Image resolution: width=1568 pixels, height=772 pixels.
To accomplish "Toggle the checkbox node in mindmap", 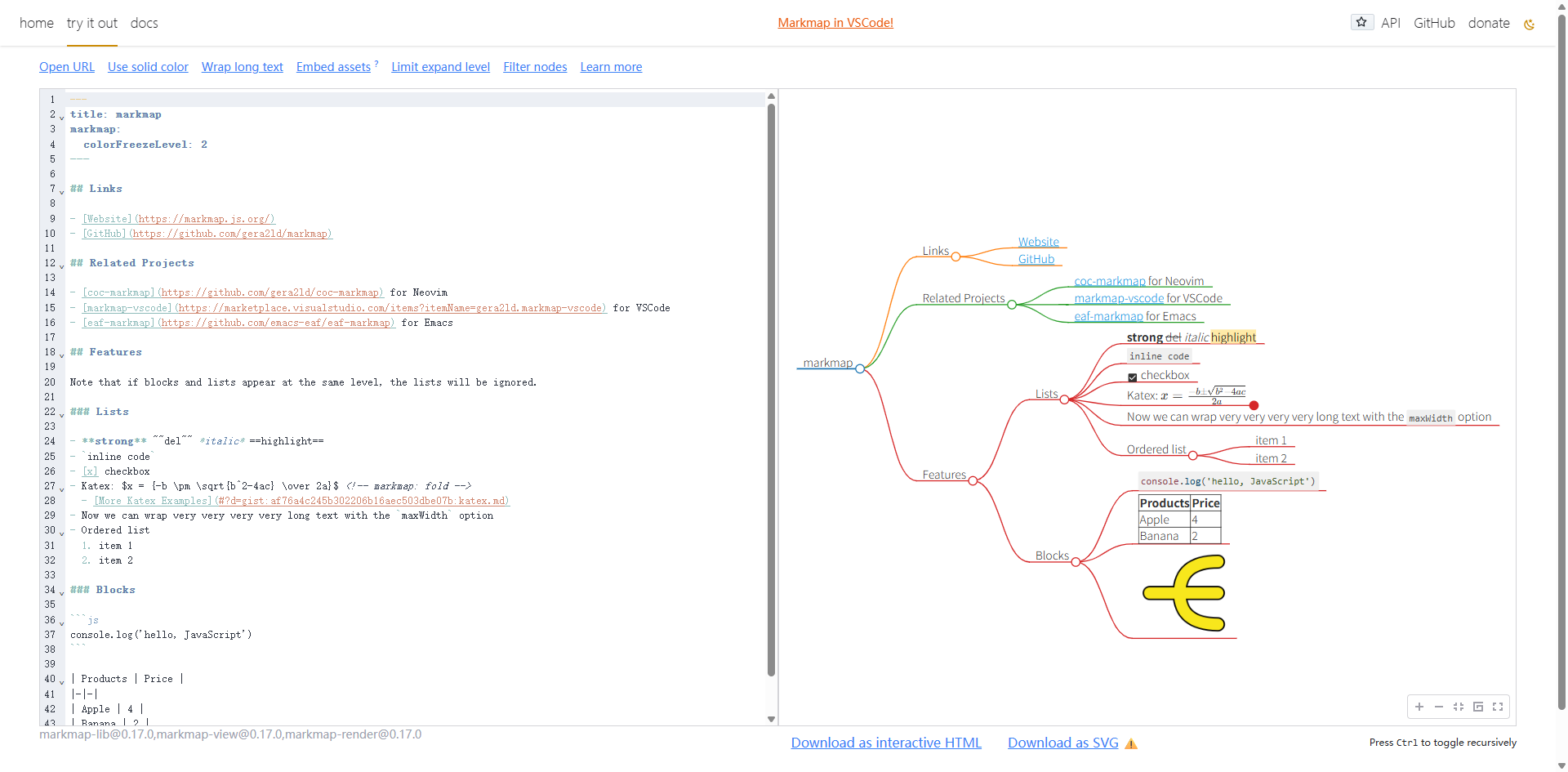I will (x=1133, y=377).
